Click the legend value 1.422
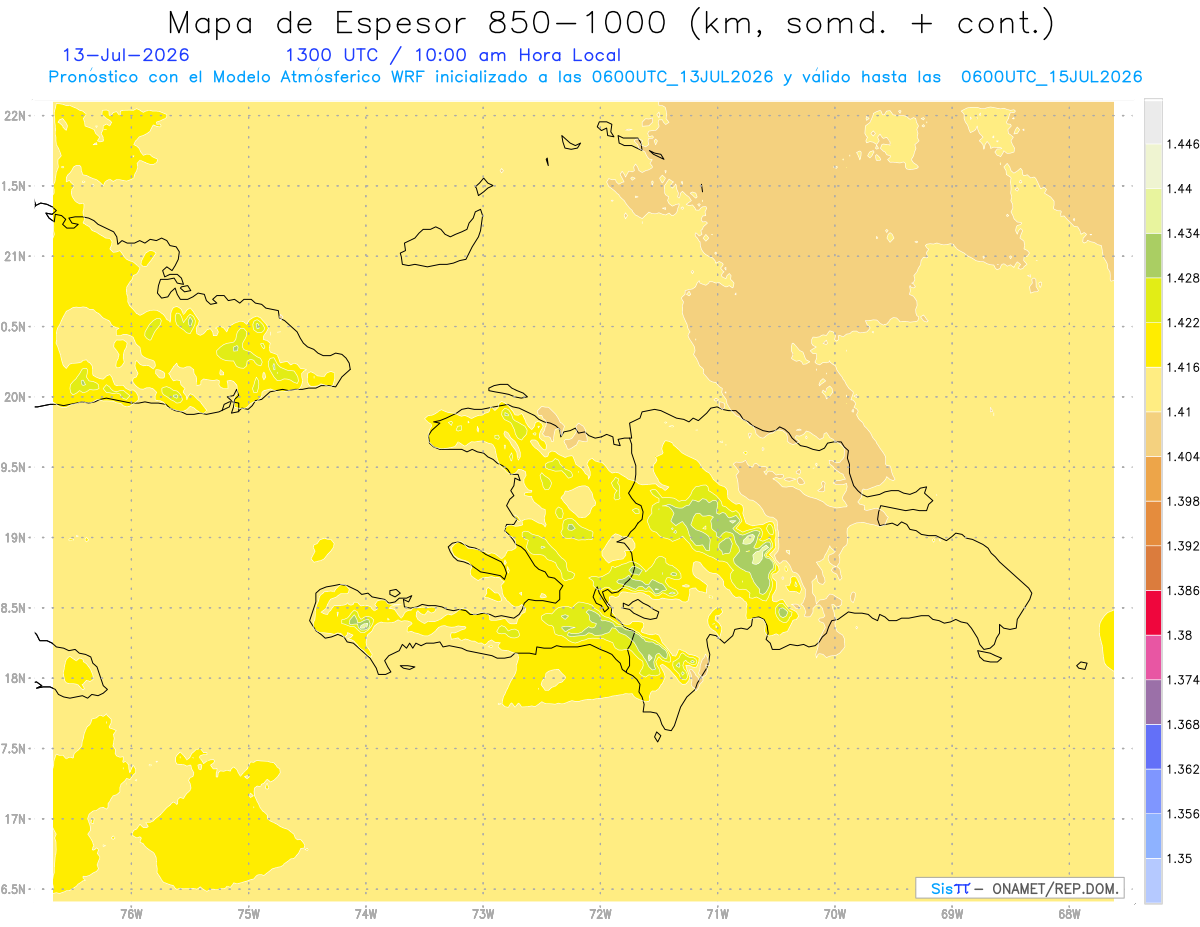Viewport: 1200px width, 927px height. [x=1183, y=323]
